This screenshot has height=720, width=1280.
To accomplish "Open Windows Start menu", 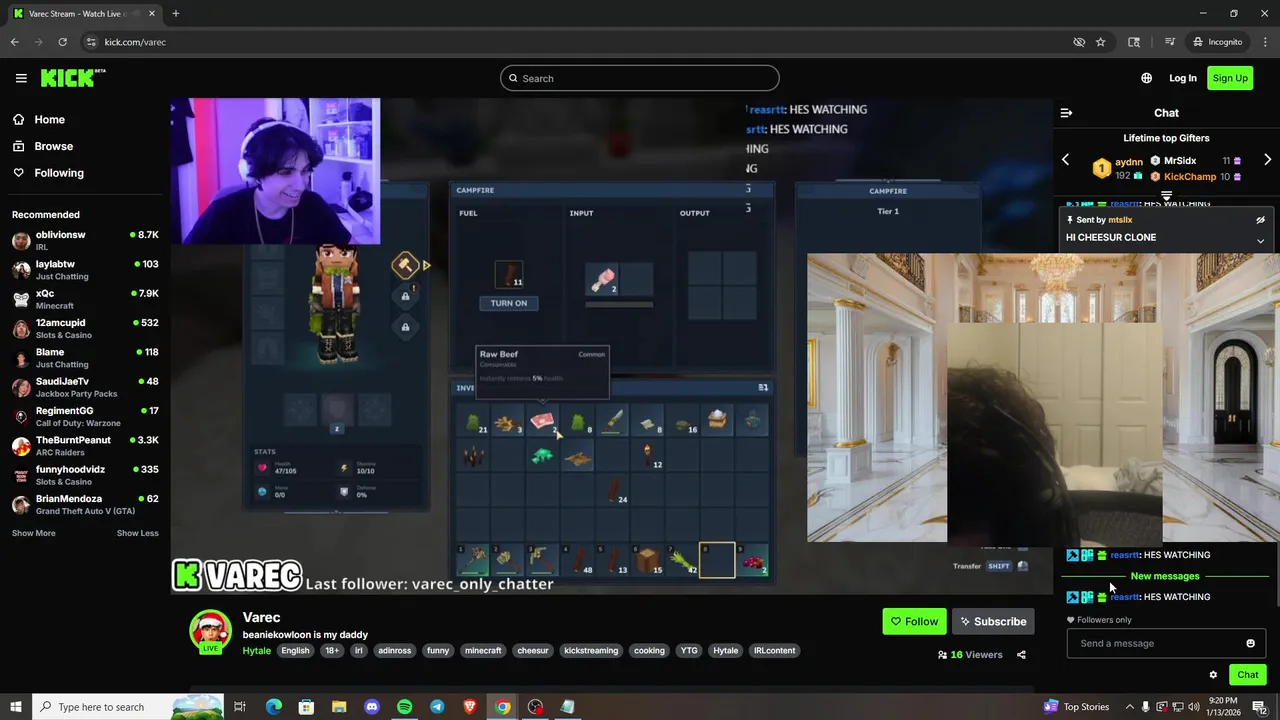I will (15, 707).
